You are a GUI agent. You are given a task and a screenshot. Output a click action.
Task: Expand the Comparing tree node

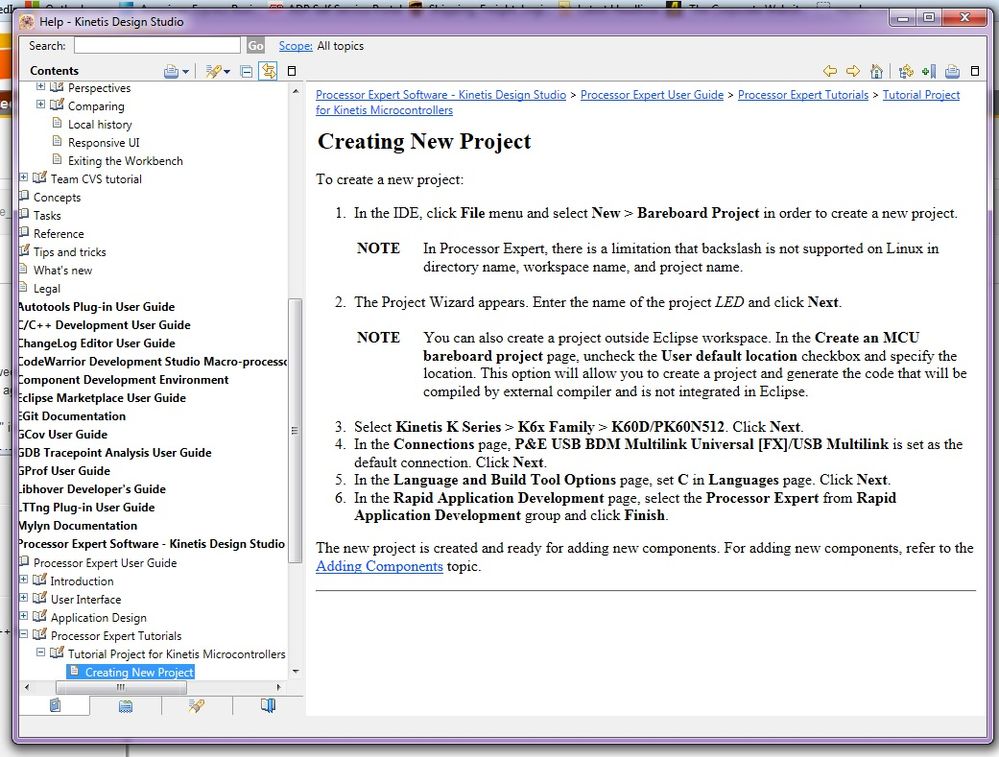click(x=41, y=104)
